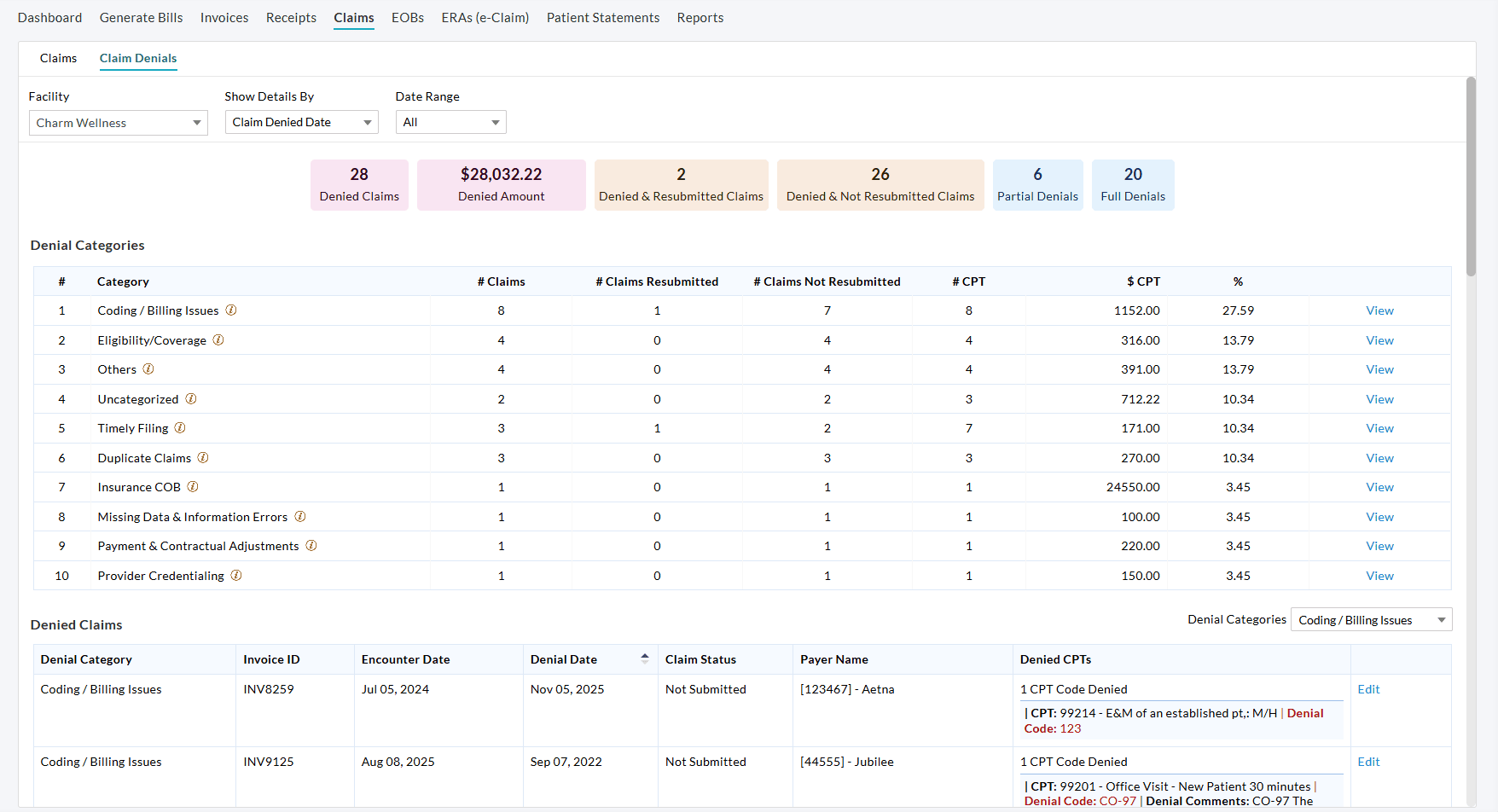The height and width of the screenshot is (812, 1498).
Task: Expand the Show Details By selector
Action: 301,122
